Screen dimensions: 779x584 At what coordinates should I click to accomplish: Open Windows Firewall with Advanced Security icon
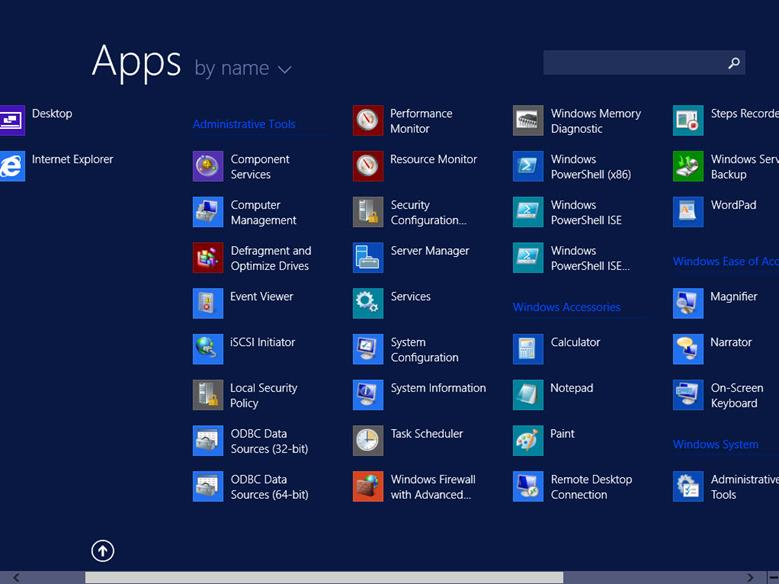click(368, 486)
